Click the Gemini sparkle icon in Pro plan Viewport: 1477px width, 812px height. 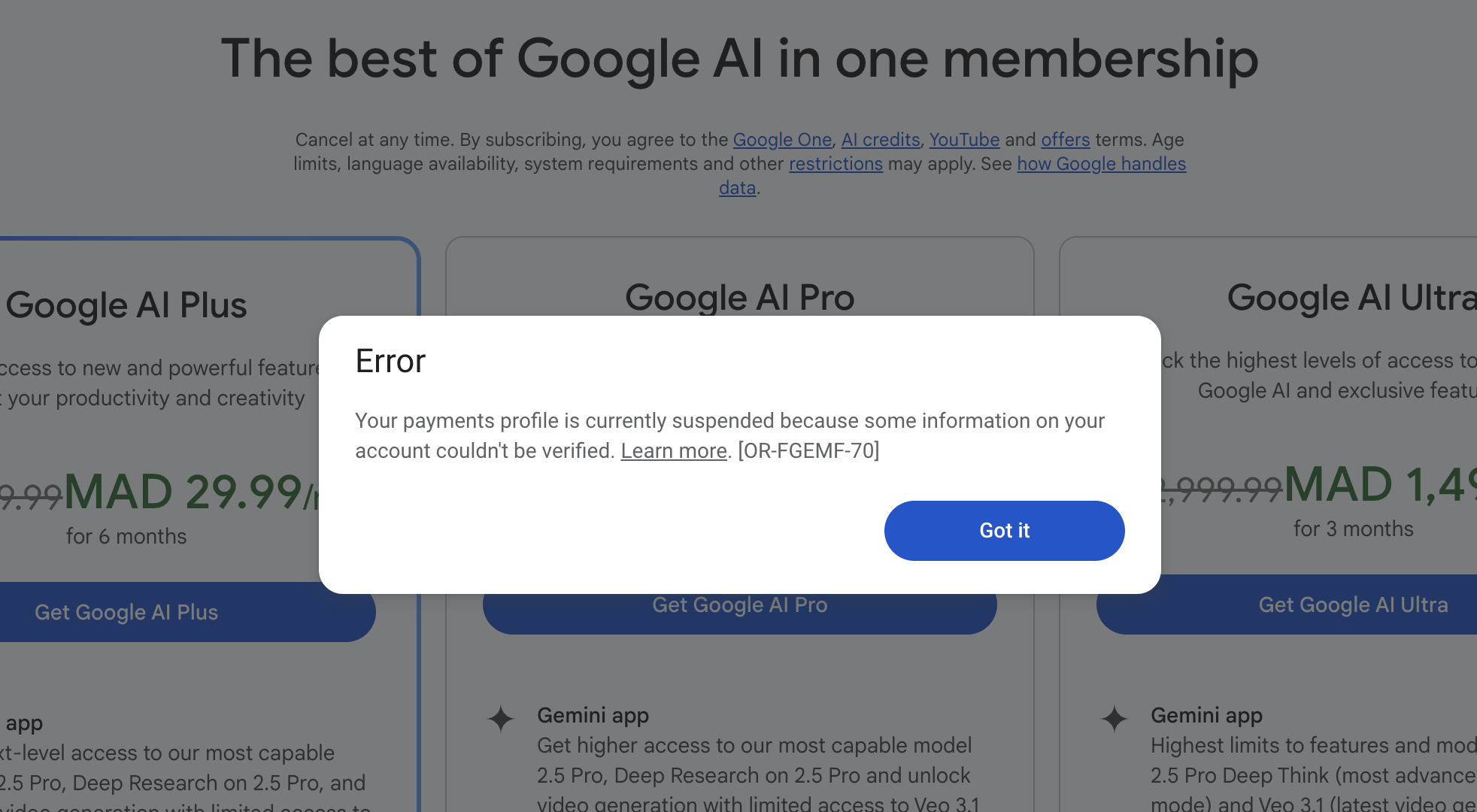[x=501, y=719]
